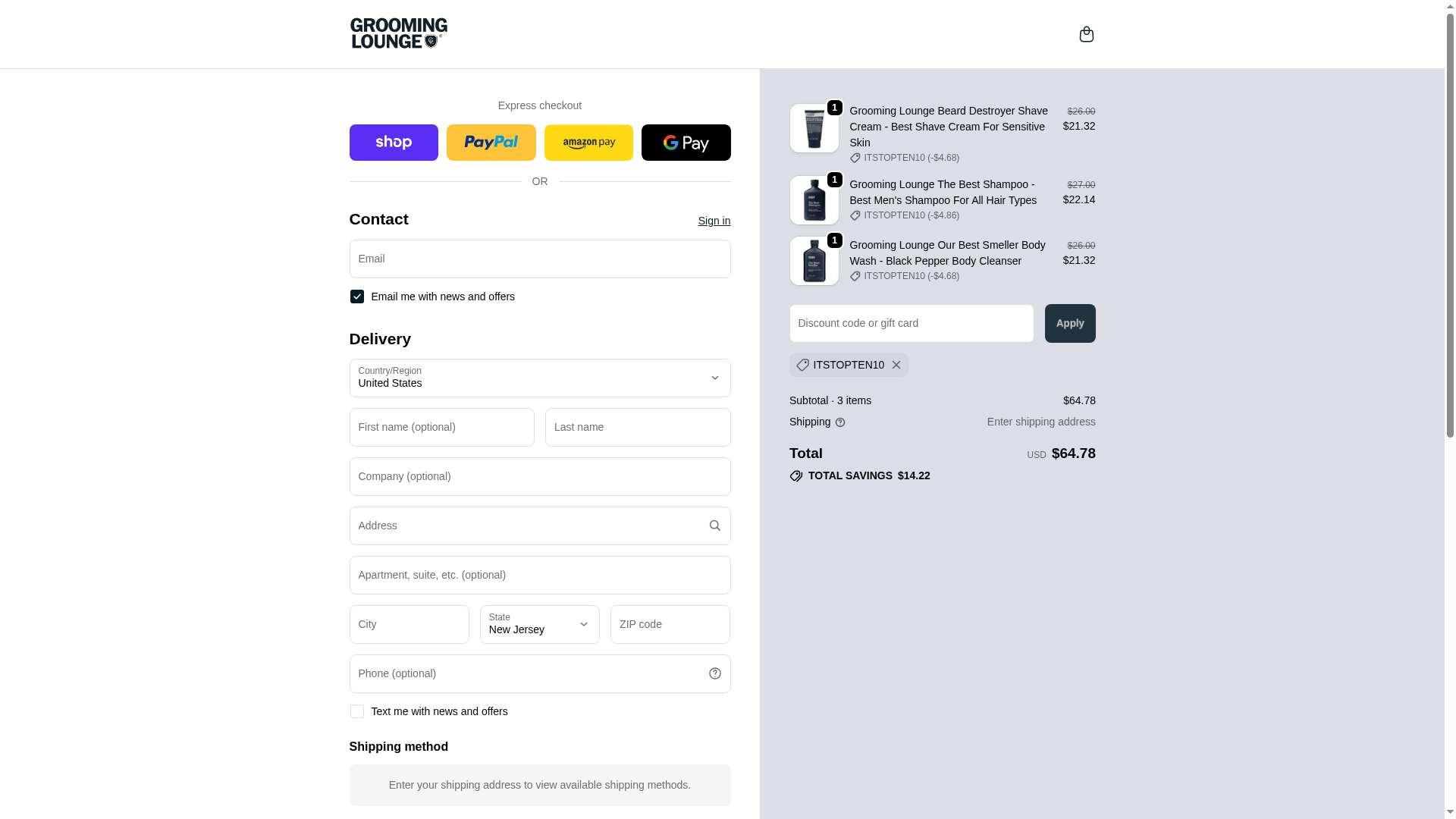Click the shipping info question mark icon
1456x819 pixels.
(840, 422)
